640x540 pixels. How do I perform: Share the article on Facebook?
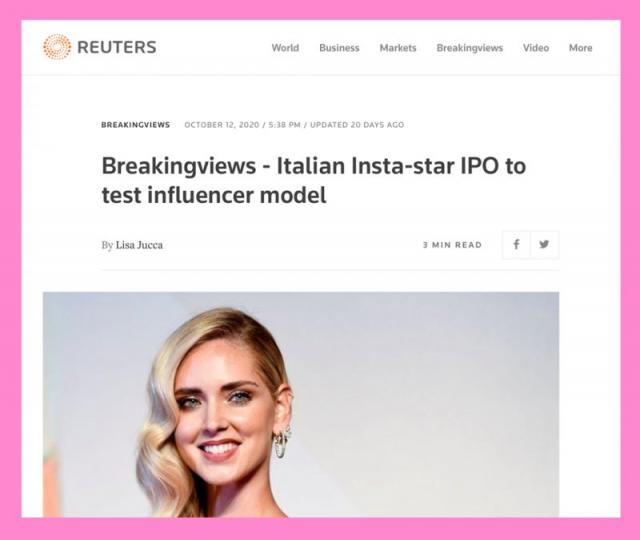516,244
